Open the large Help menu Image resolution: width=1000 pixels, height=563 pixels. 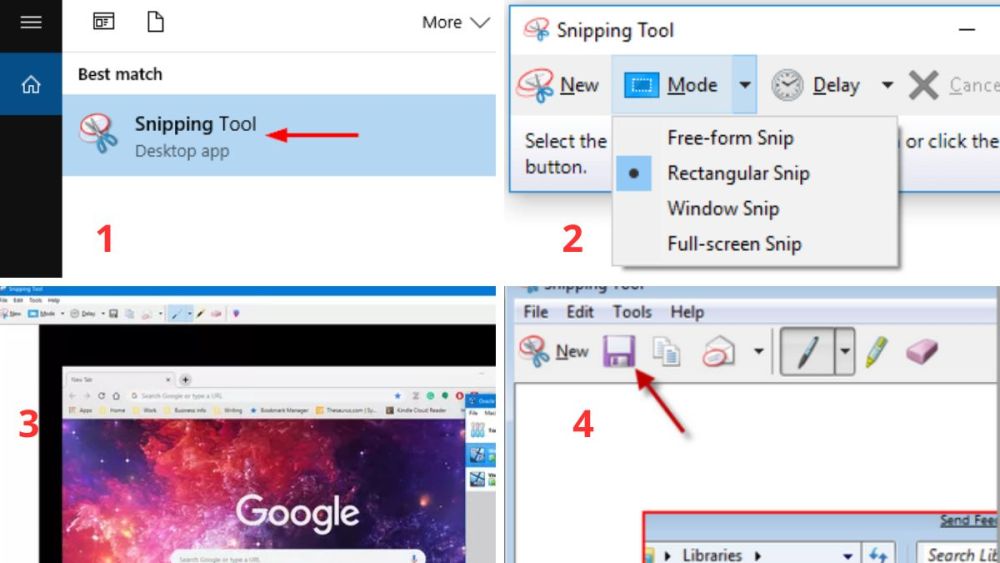click(687, 312)
